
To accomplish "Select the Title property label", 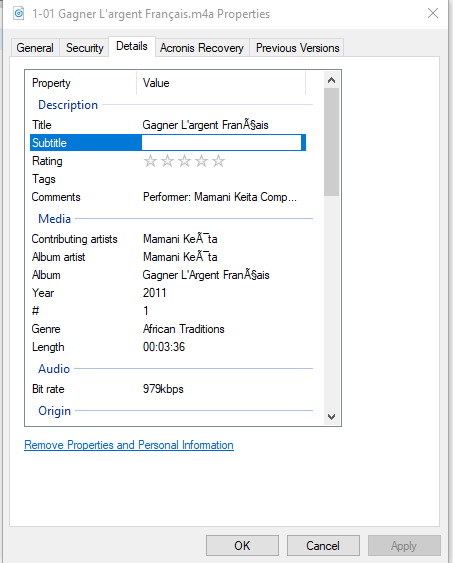I will pyautogui.click(x=42, y=125).
